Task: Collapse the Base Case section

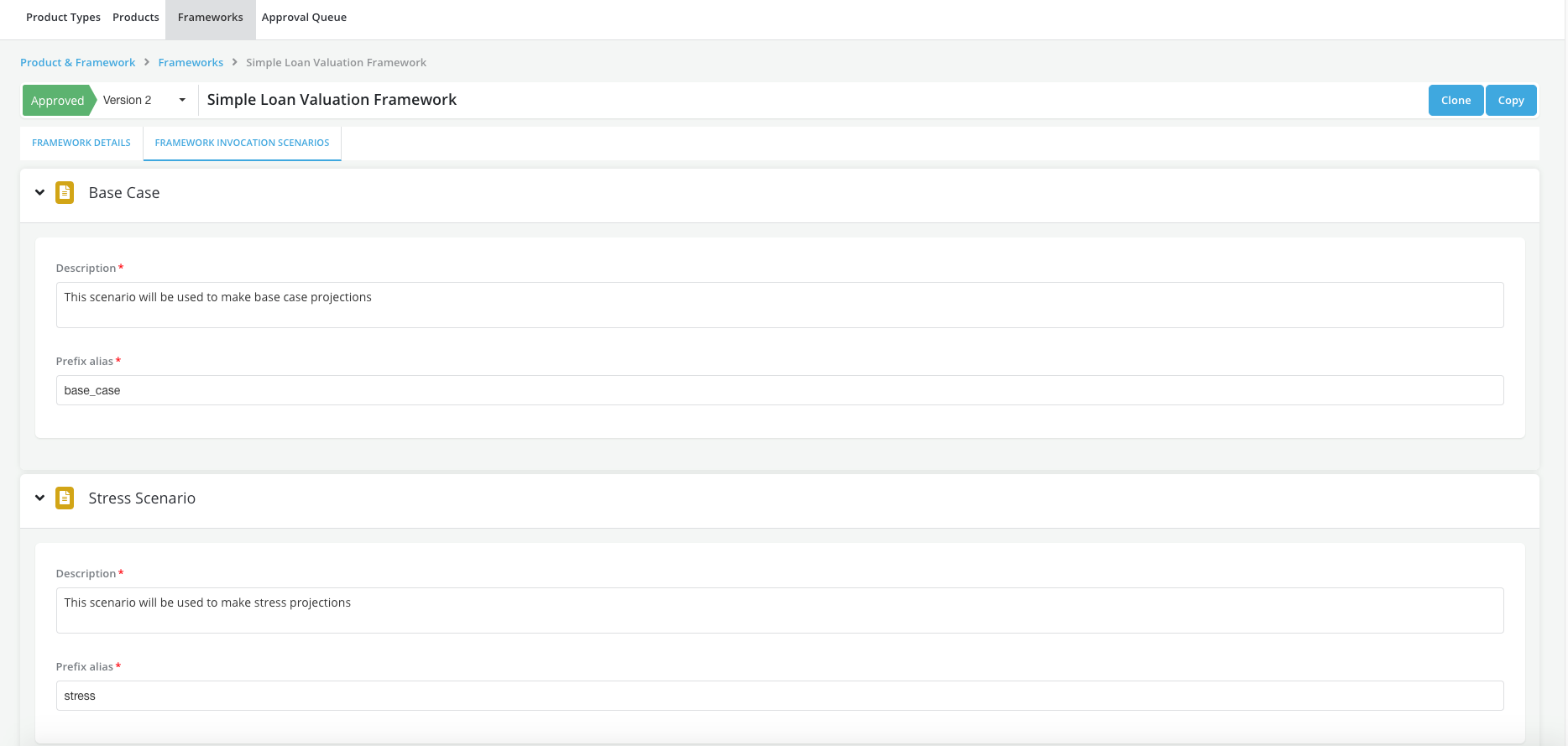Action: pyautogui.click(x=39, y=193)
